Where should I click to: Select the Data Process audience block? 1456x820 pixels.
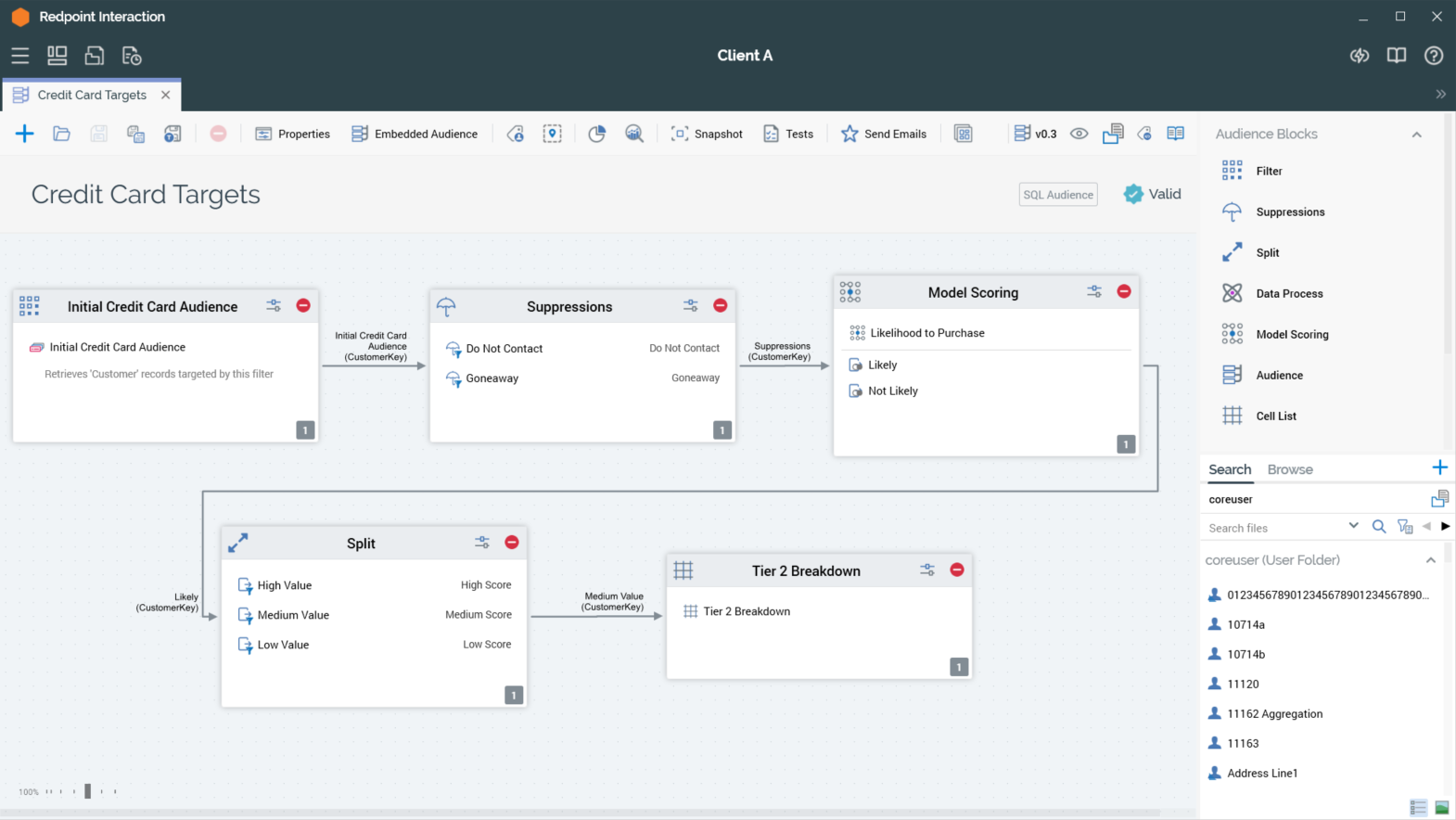[1288, 293]
